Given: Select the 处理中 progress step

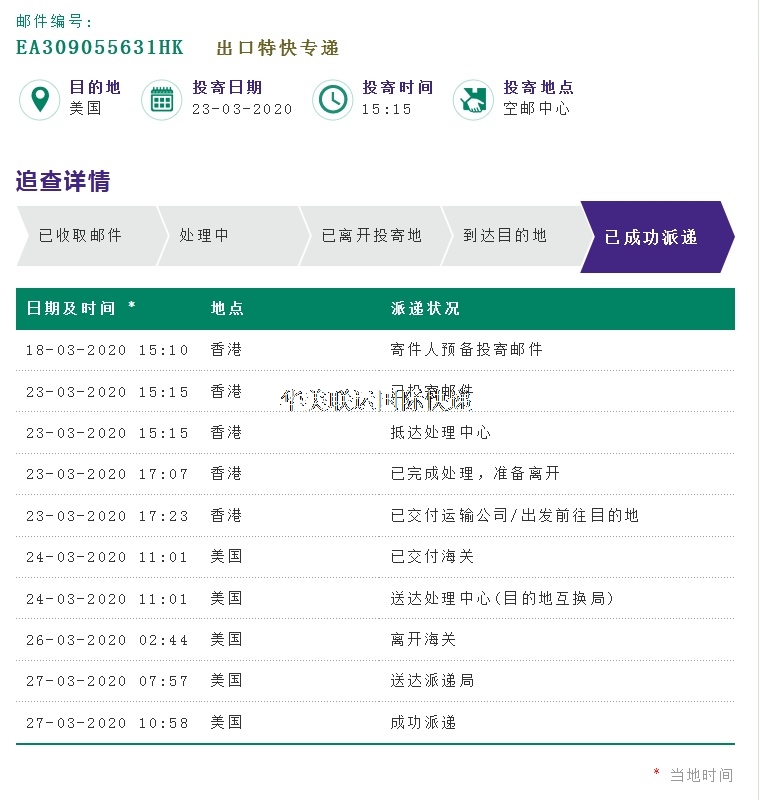Looking at the screenshot, I should (x=205, y=236).
